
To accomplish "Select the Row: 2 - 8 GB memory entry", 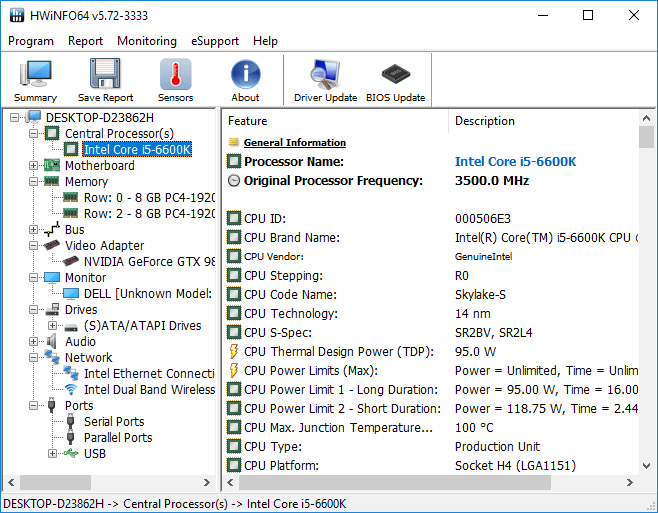I will [149, 213].
